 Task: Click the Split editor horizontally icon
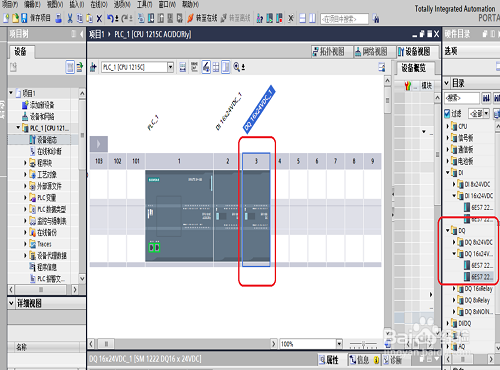tap(302, 18)
